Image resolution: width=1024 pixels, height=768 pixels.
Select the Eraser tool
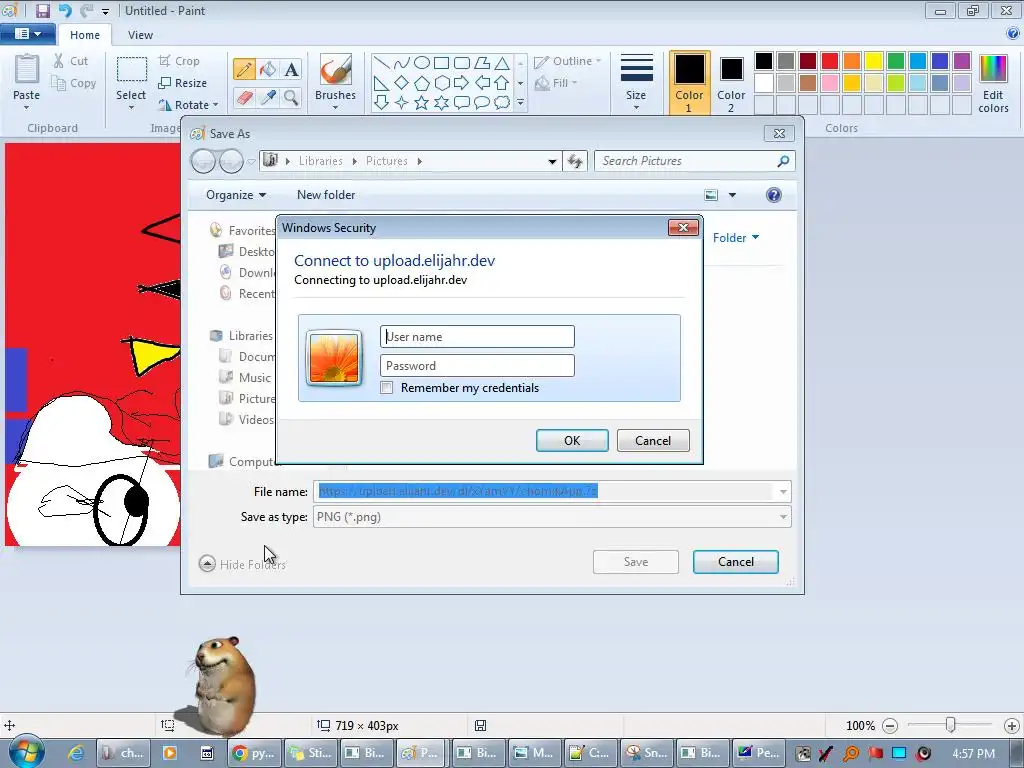pyautogui.click(x=244, y=97)
